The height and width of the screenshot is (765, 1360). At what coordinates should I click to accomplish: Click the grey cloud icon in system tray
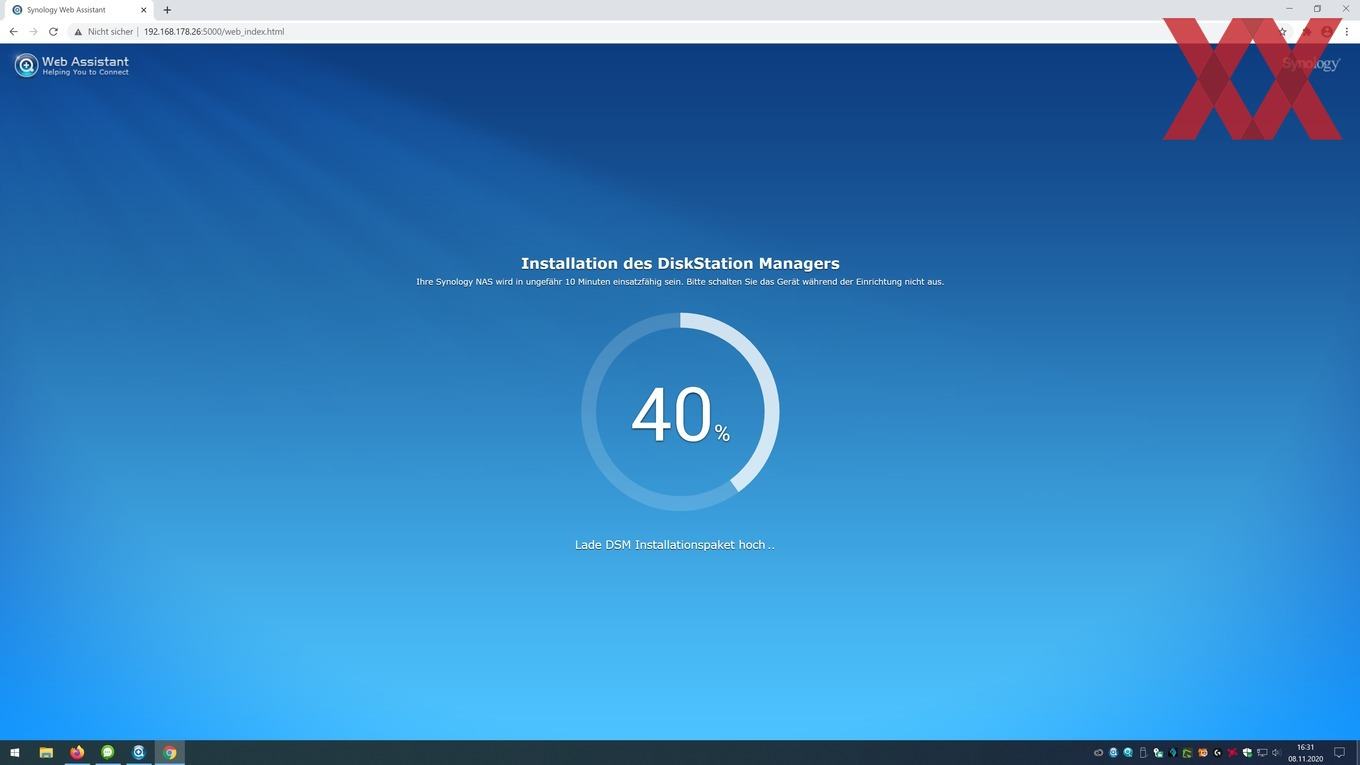(1098, 753)
